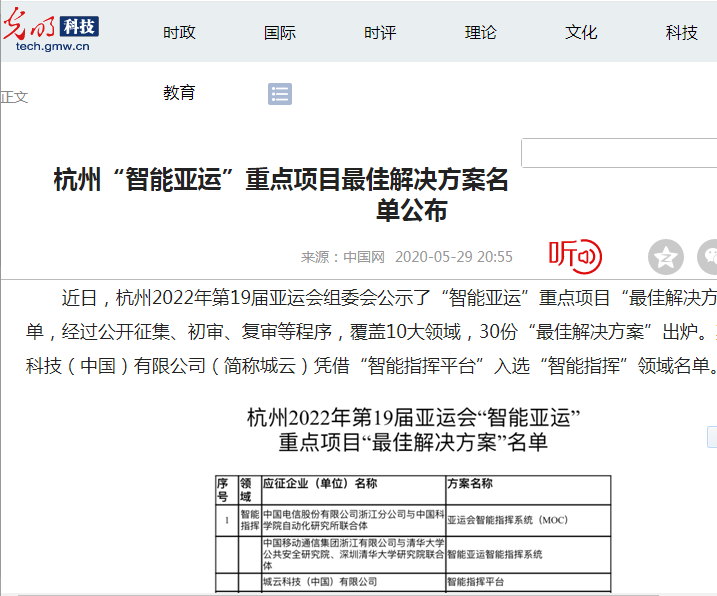Click the 正文 breadcrumb text
717x596 pixels.
pyautogui.click(x=14, y=97)
